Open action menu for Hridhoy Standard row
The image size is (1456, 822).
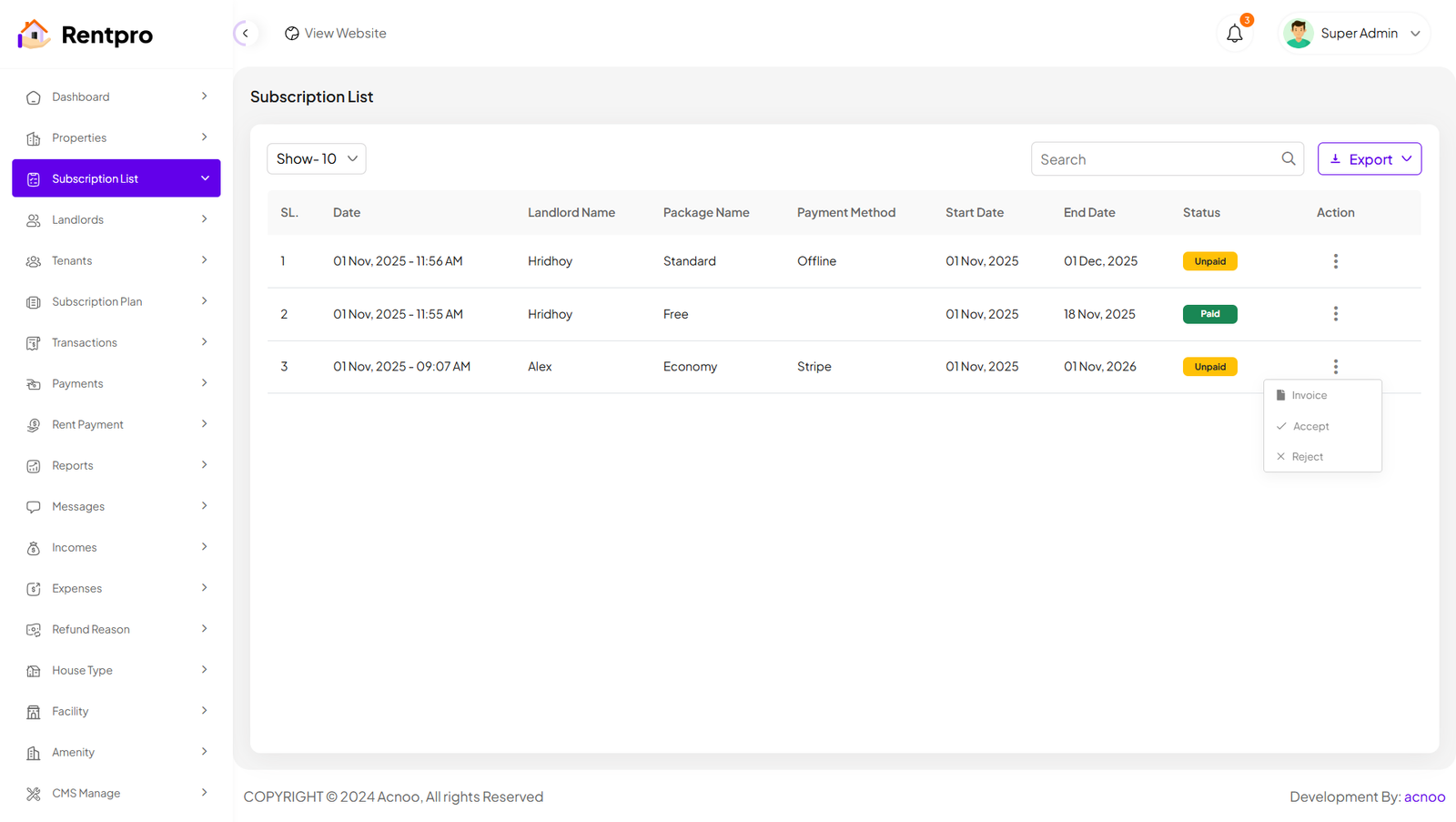[1335, 261]
